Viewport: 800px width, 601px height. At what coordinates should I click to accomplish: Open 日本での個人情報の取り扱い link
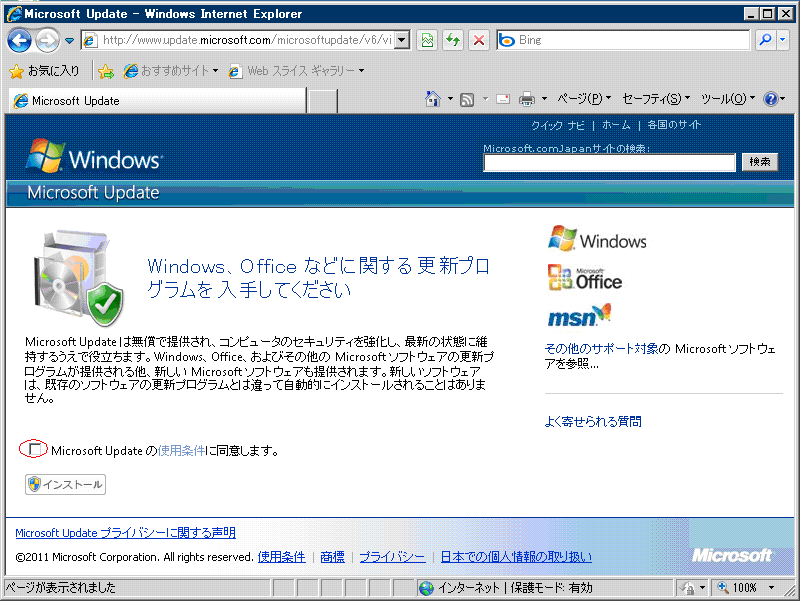[516, 557]
